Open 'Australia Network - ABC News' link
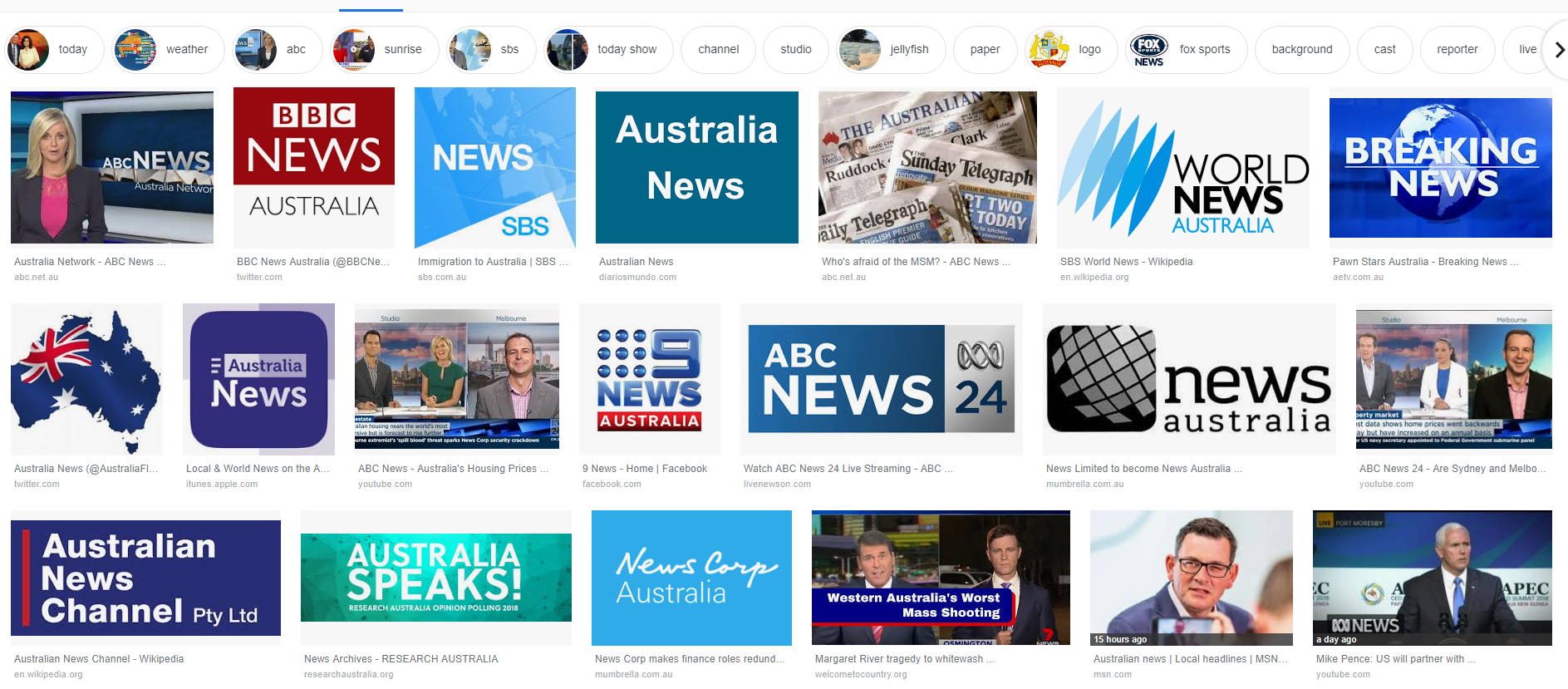 point(90,262)
